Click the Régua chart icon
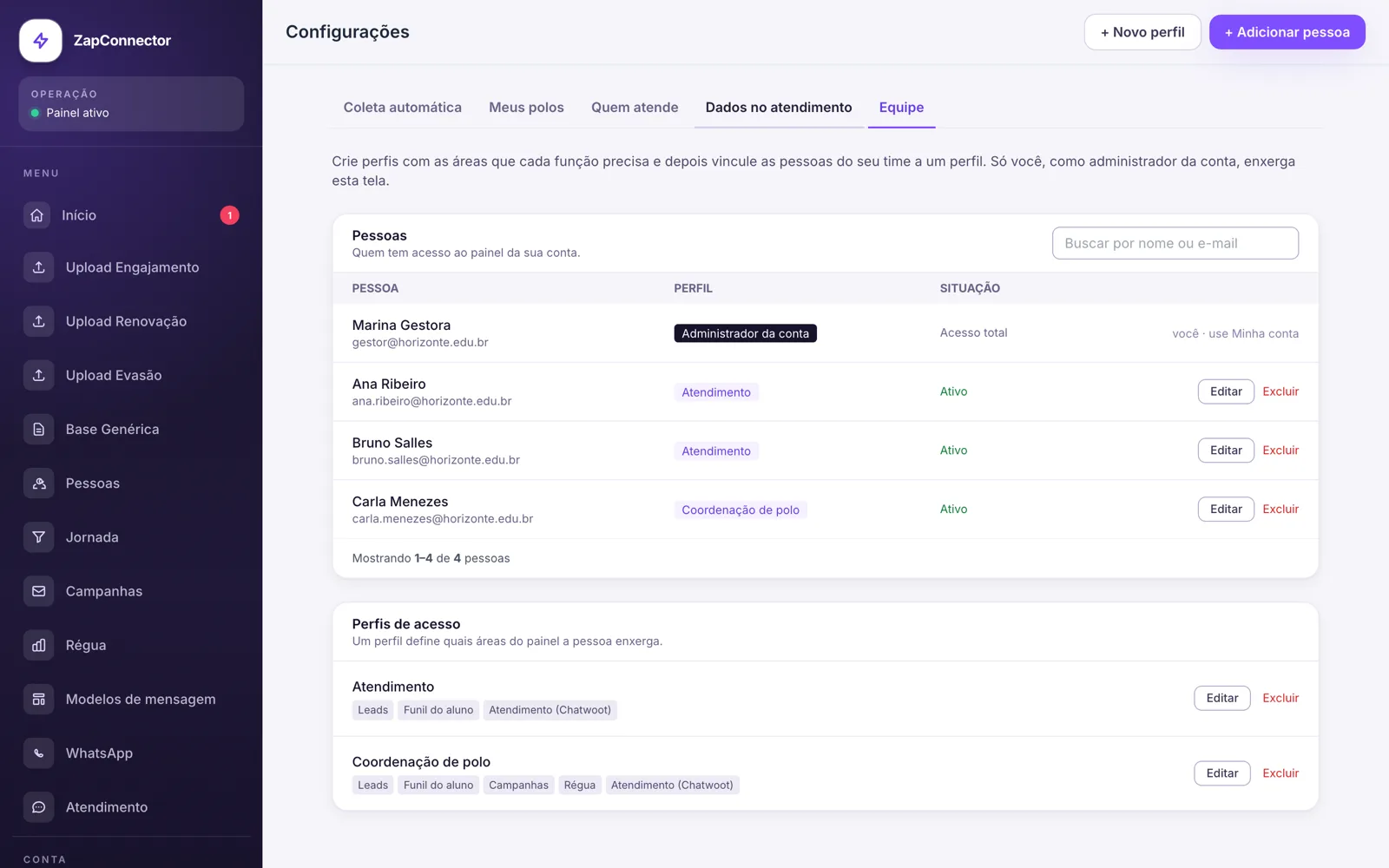Screen dimensions: 1389x868 pyautogui.click(x=38, y=645)
